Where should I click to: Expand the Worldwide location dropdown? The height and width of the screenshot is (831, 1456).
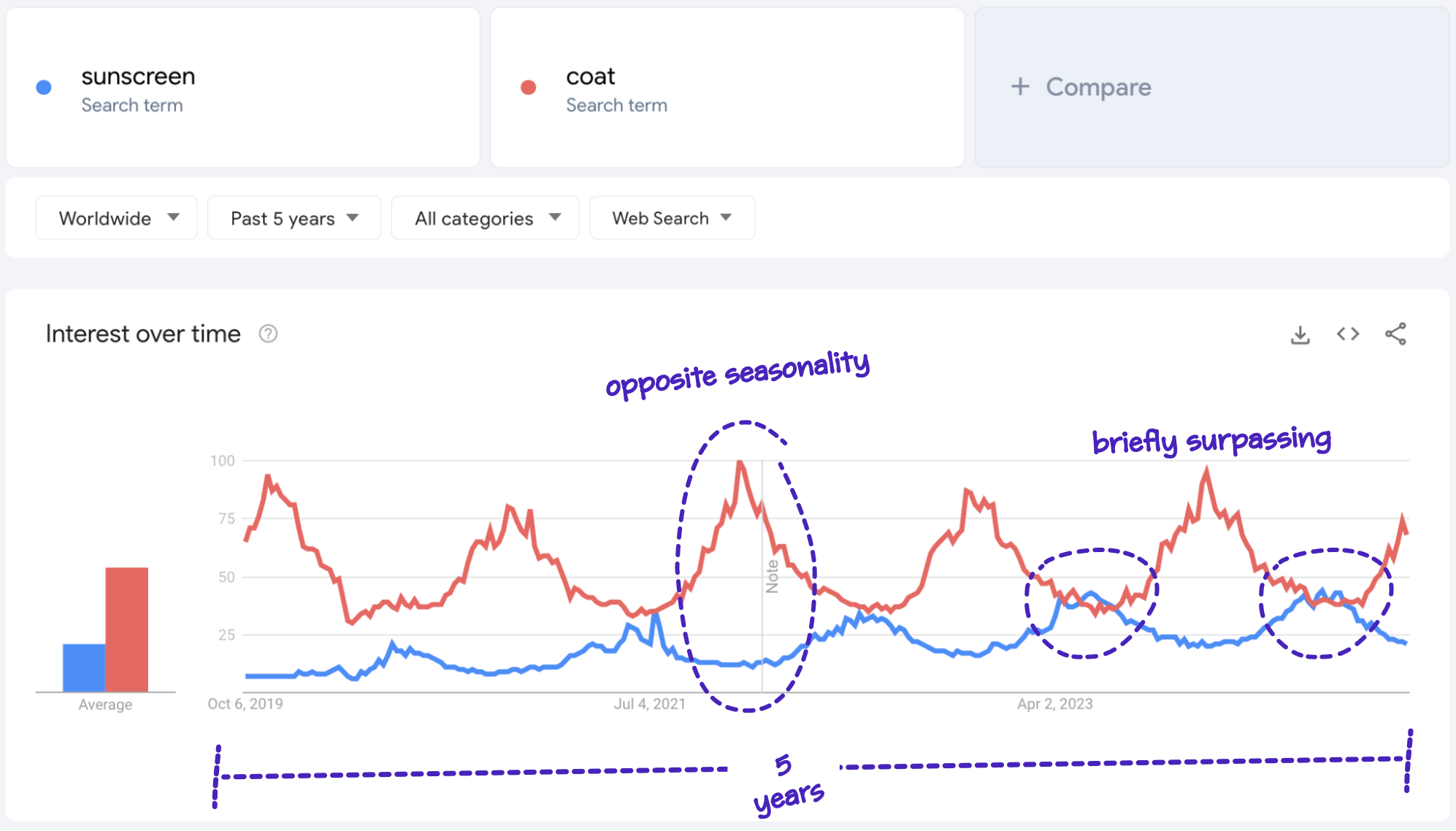tap(112, 218)
